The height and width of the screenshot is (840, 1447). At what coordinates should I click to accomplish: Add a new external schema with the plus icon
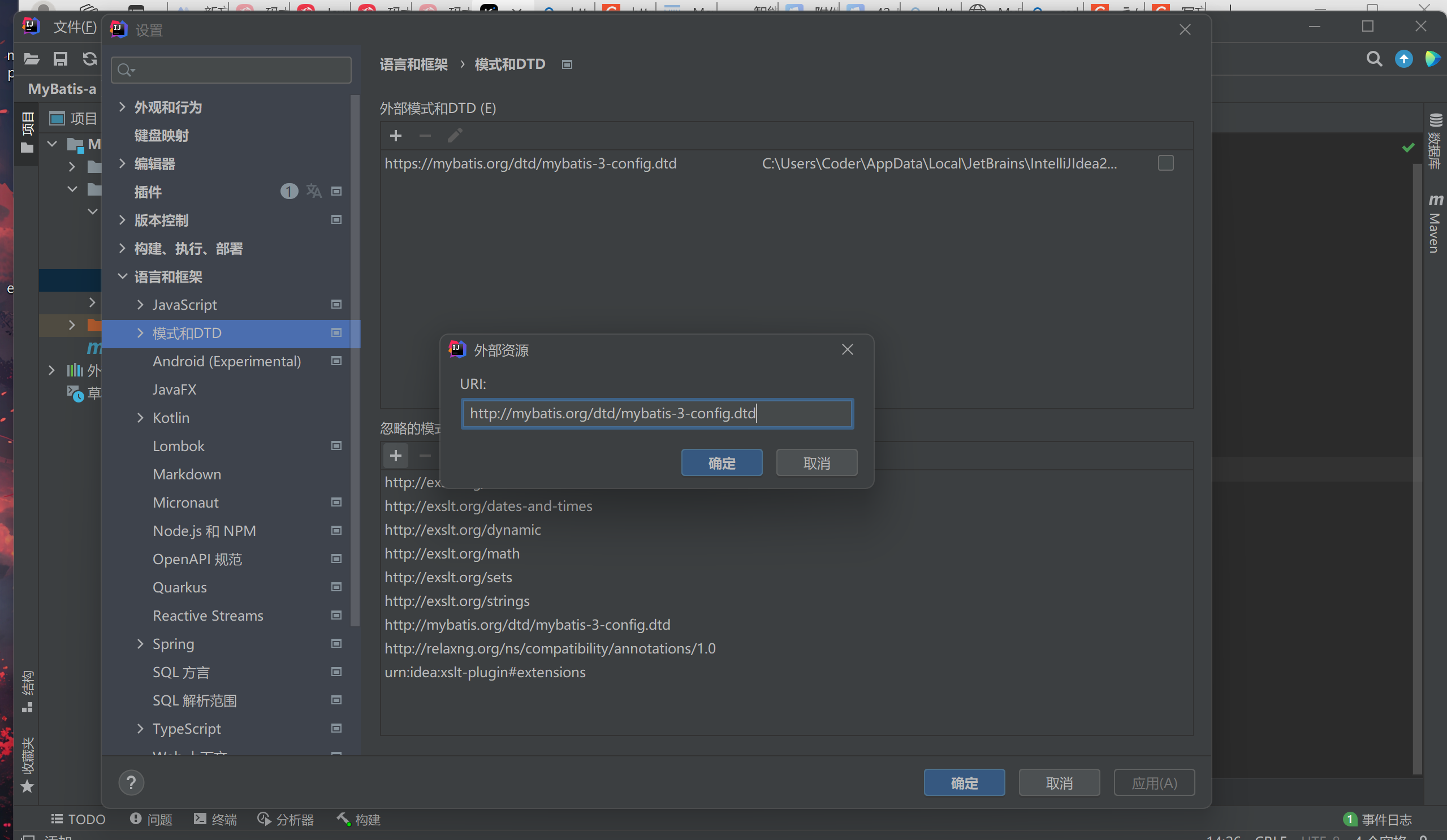(x=396, y=136)
